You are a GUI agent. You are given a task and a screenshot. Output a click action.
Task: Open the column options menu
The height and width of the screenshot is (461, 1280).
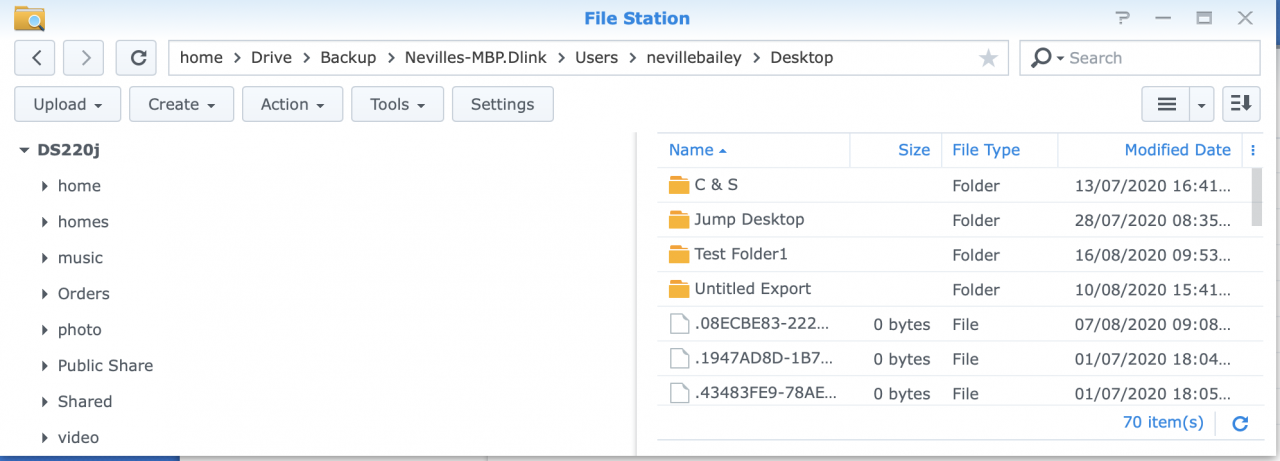pyautogui.click(x=1252, y=150)
